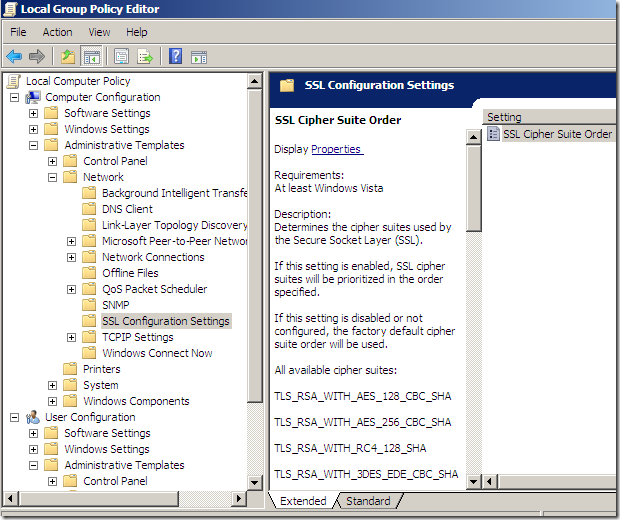
Task: Select Administrative Templates under User Configuration
Action: click(x=124, y=465)
